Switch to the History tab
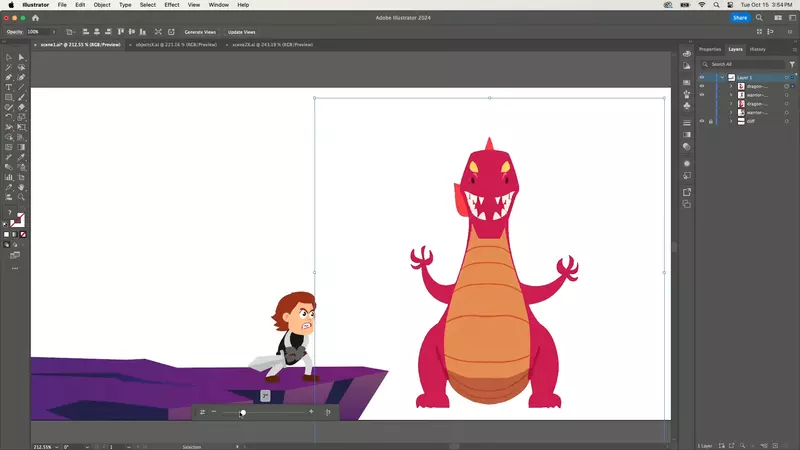Viewport: 800px width, 450px height. (758, 49)
